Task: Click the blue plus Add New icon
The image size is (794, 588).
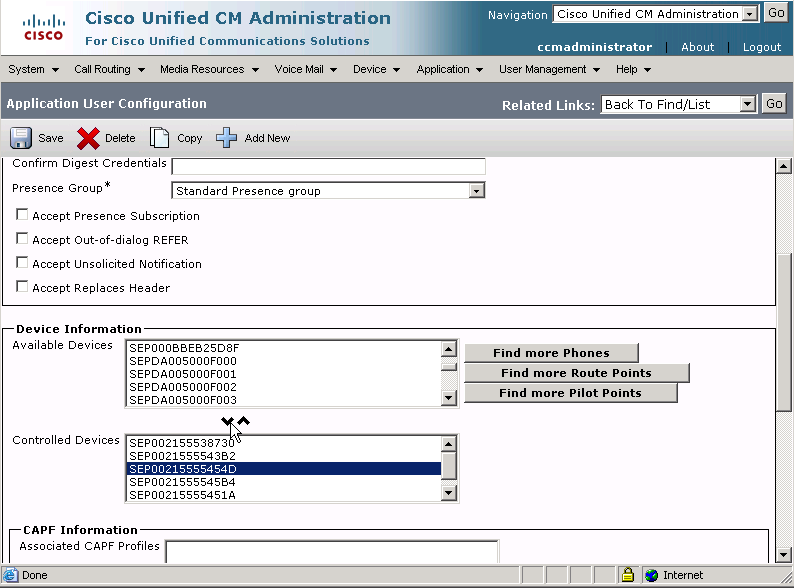Action: pyautogui.click(x=226, y=138)
